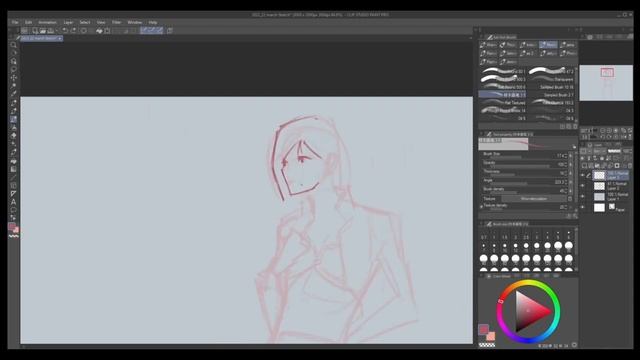Toggle visibility of Layer 2
This screenshot has width=640, height=360.
582,186
